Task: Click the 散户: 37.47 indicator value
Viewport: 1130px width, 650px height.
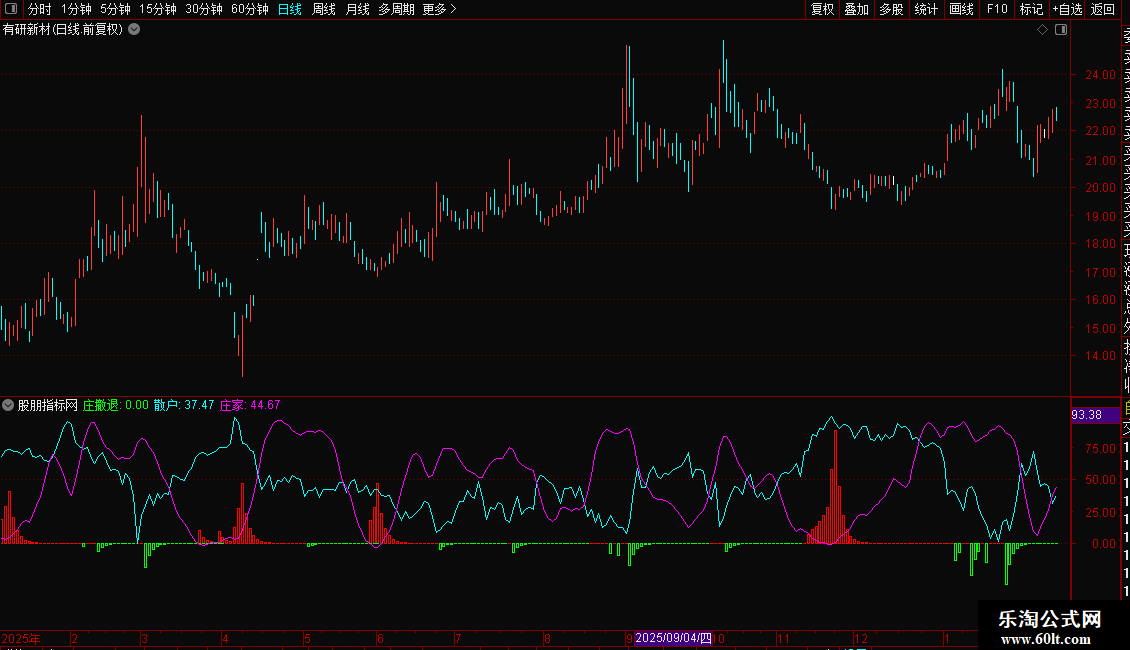Action: coord(184,405)
